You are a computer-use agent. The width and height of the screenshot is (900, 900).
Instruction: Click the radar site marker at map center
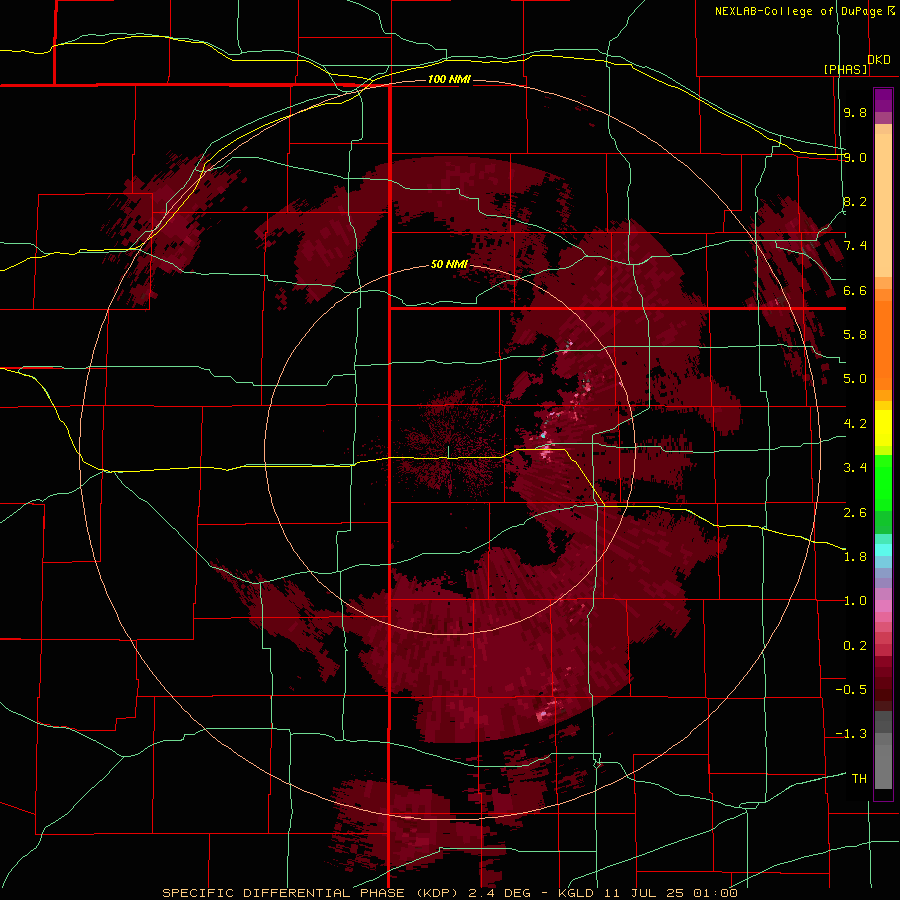pos(448,452)
